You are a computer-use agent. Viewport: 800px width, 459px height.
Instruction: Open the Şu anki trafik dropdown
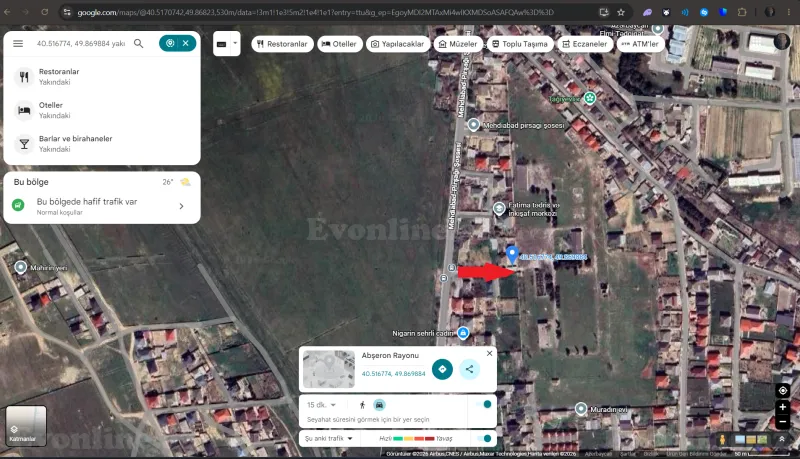pyautogui.click(x=329, y=439)
